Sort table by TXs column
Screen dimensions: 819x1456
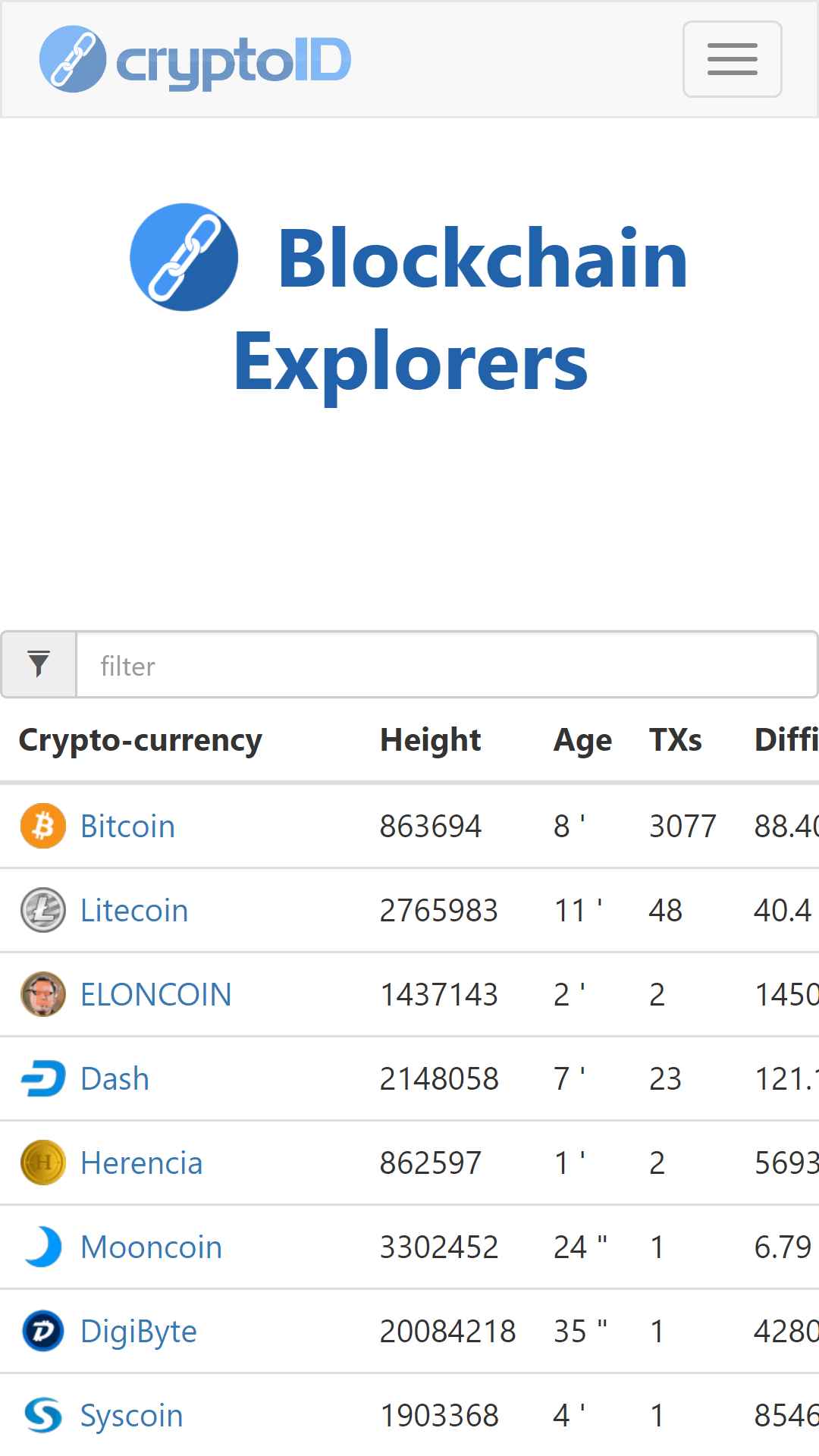pos(676,740)
